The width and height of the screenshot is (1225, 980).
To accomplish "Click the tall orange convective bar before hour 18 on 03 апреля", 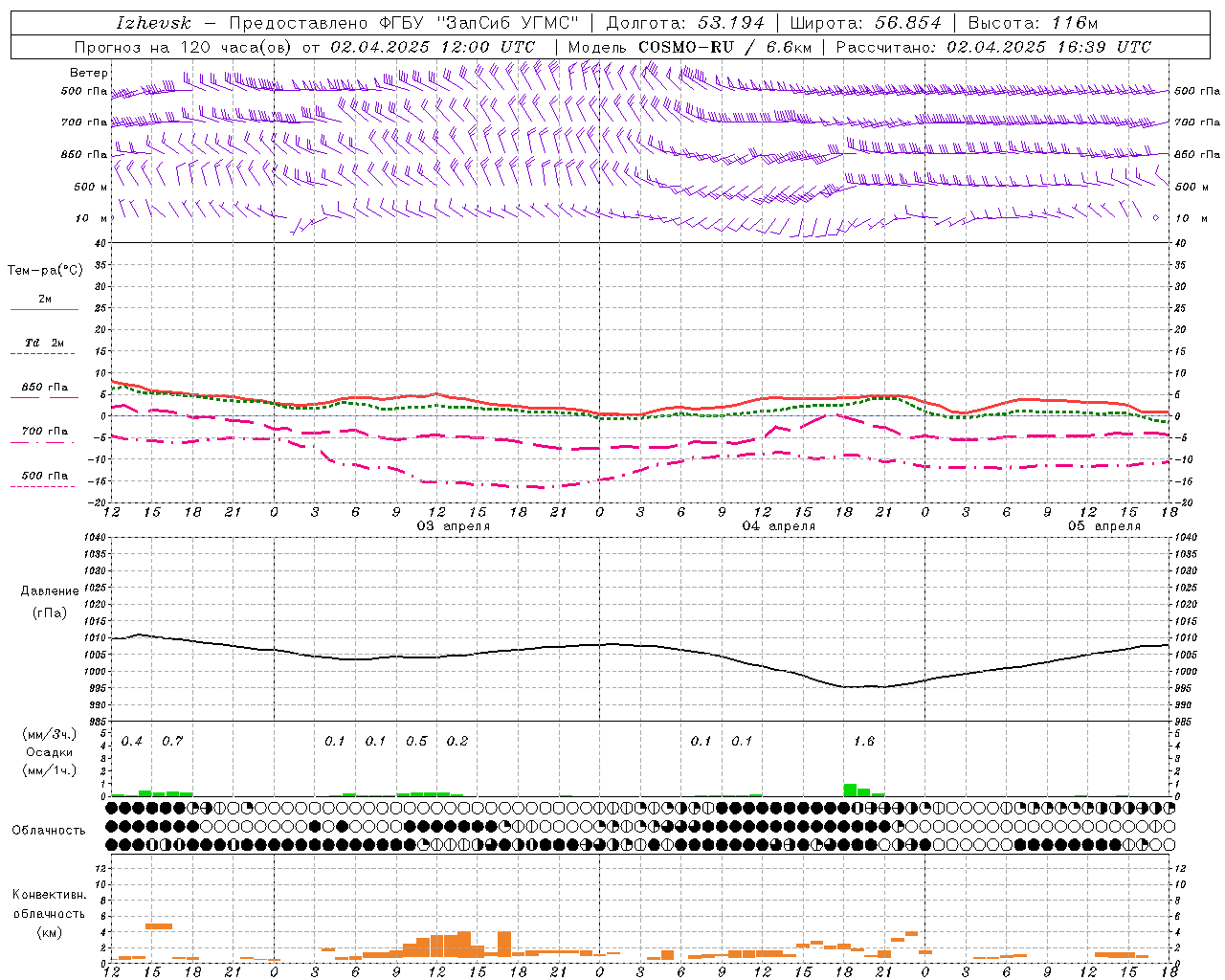I will [504, 944].
